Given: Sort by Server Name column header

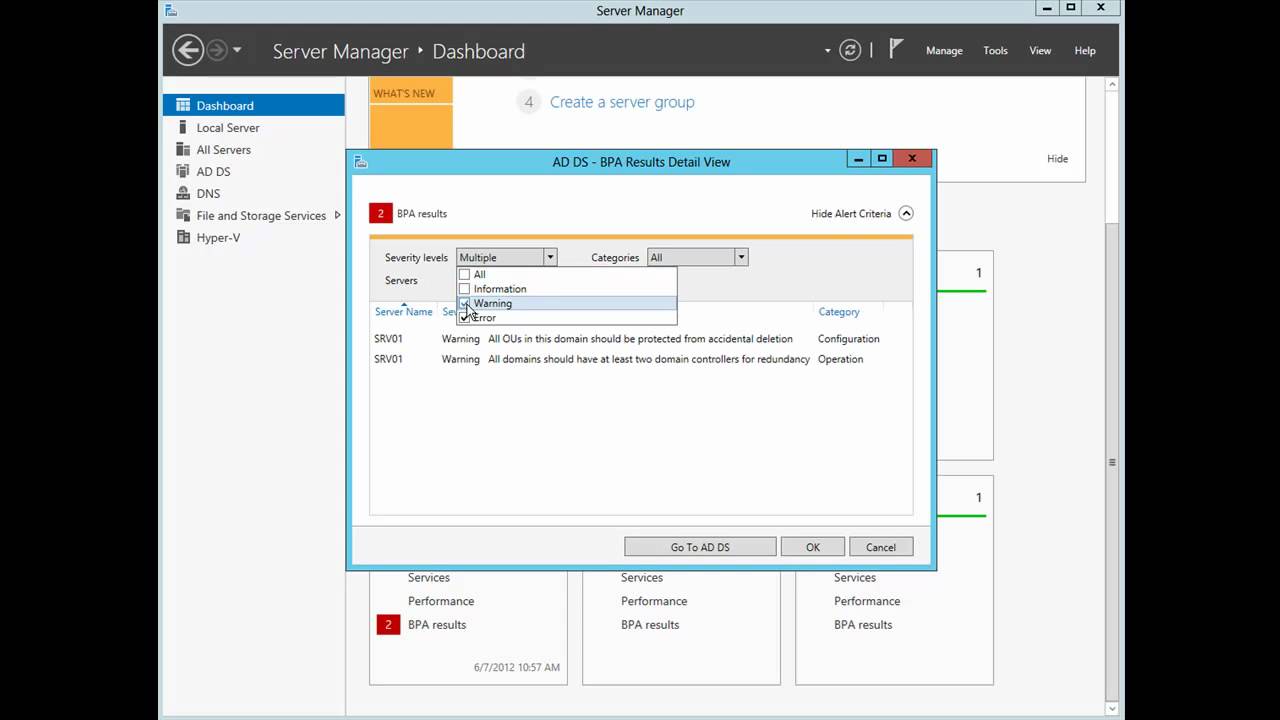Looking at the screenshot, I should point(404,312).
